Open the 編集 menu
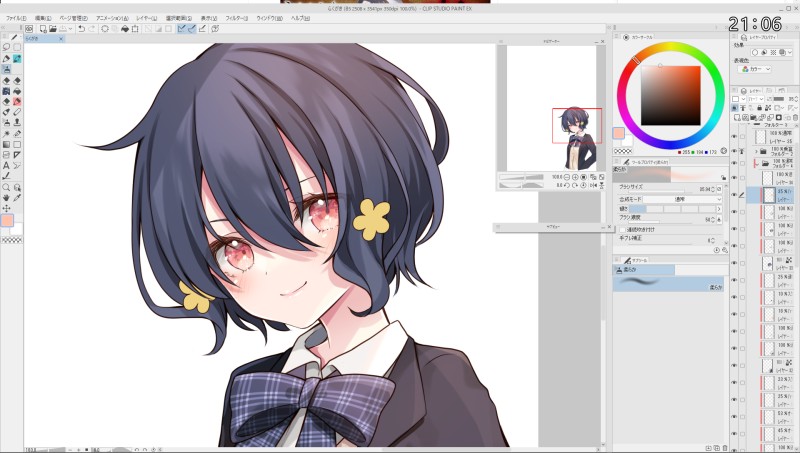800x453 pixels. (43, 18)
